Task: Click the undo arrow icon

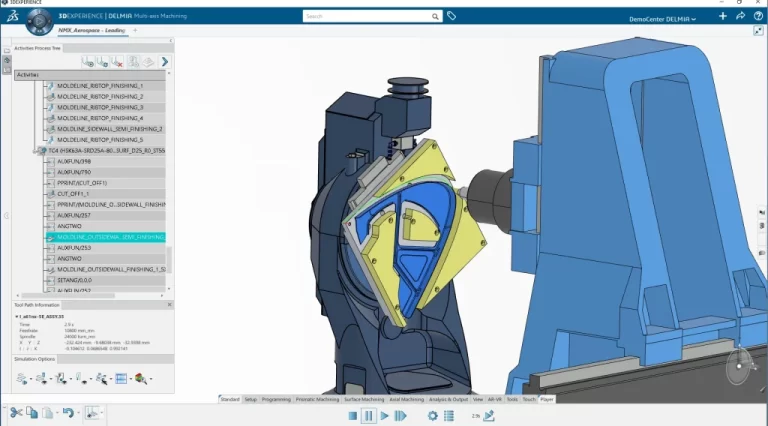Action: pos(67,412)
